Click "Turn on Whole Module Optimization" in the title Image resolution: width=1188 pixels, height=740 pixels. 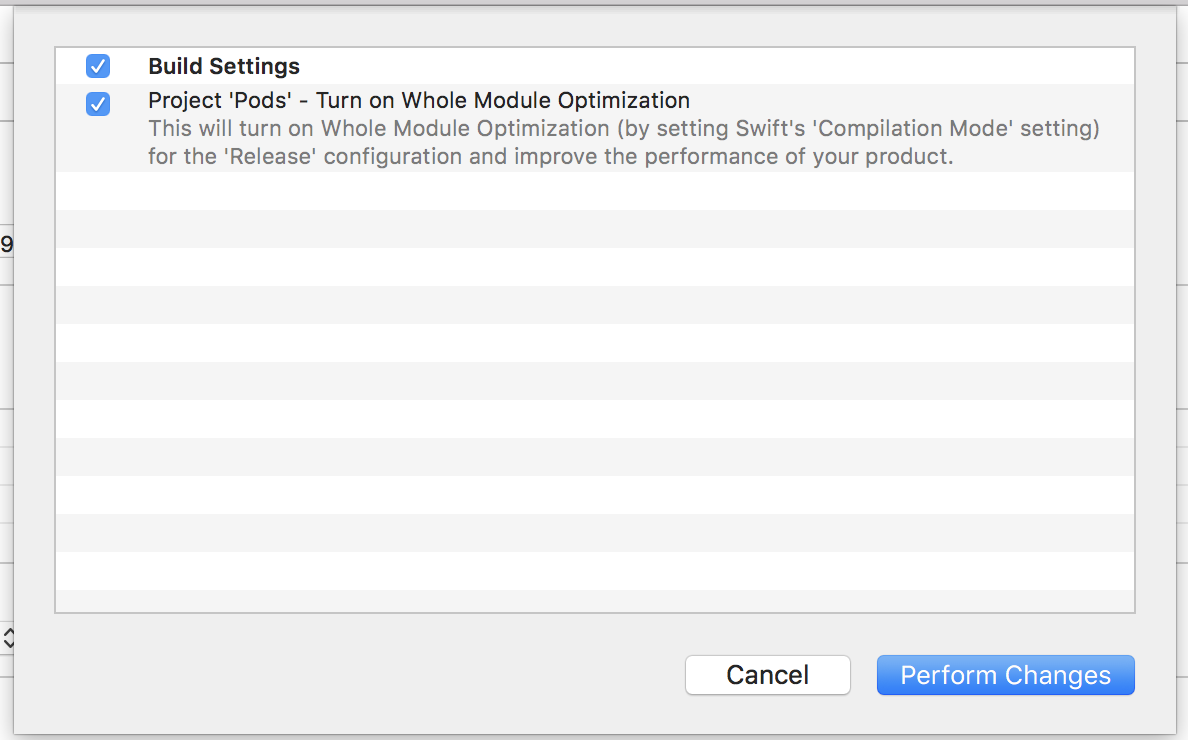coord(503,101)
